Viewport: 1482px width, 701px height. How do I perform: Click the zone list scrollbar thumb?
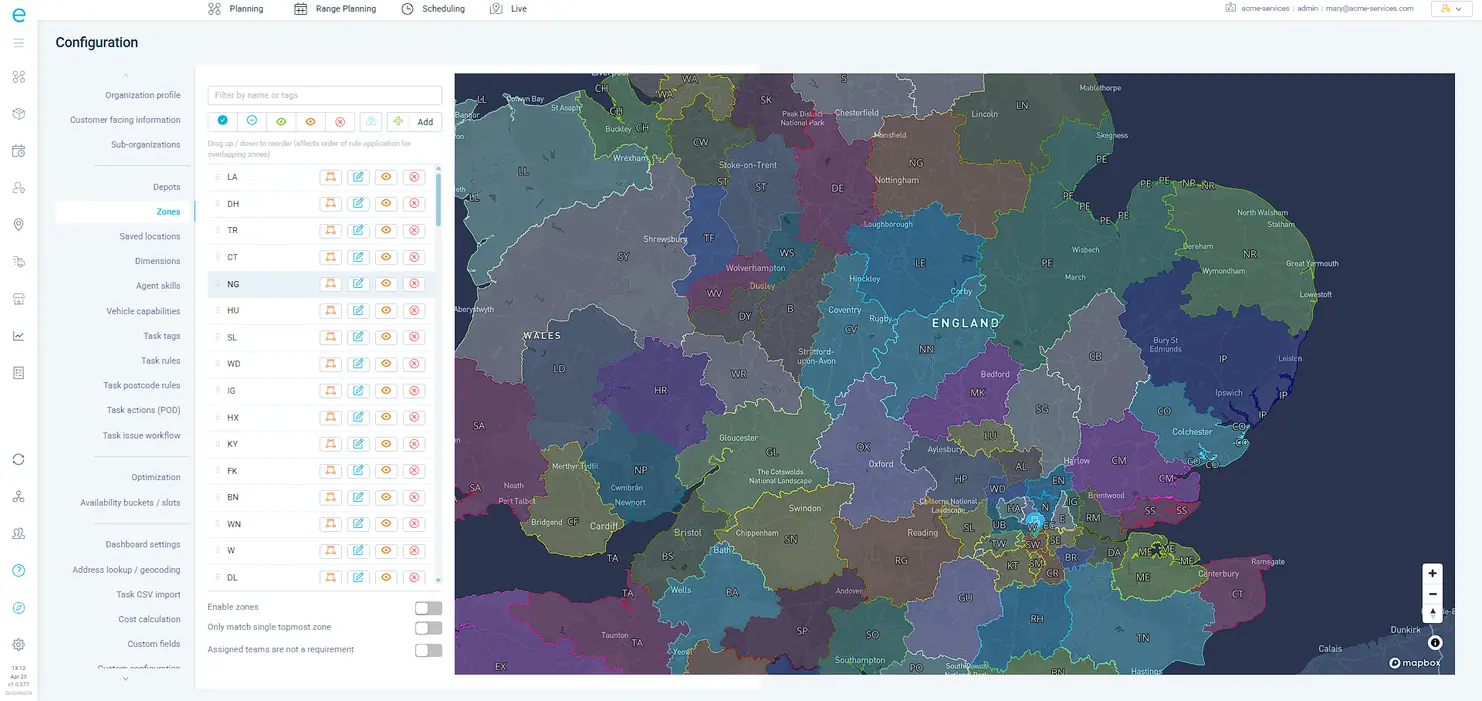click(438, 202)
